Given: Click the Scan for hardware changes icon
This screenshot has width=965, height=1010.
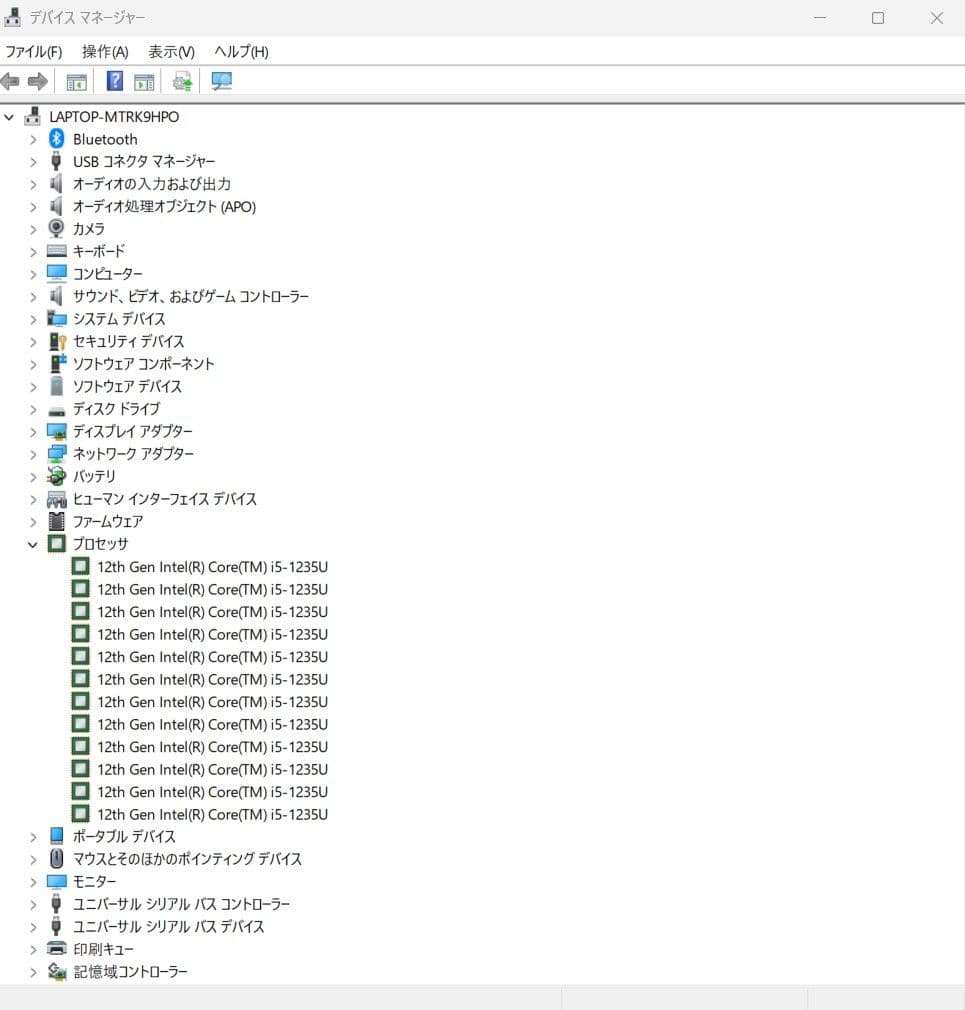Looking at the screenshot, I should [x=182, y=81].
